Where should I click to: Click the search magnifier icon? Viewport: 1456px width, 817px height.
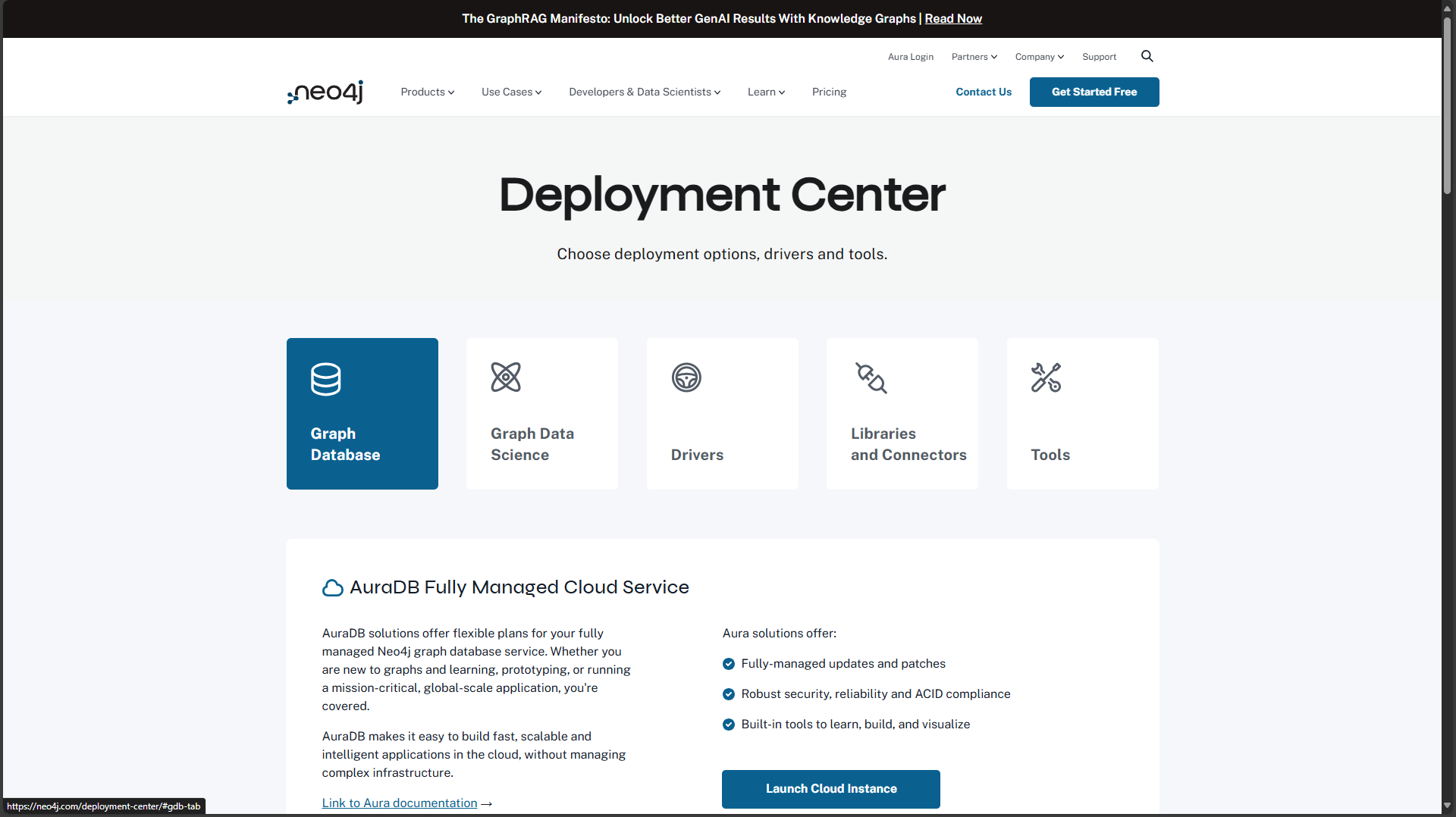[x=1147, y=56]
